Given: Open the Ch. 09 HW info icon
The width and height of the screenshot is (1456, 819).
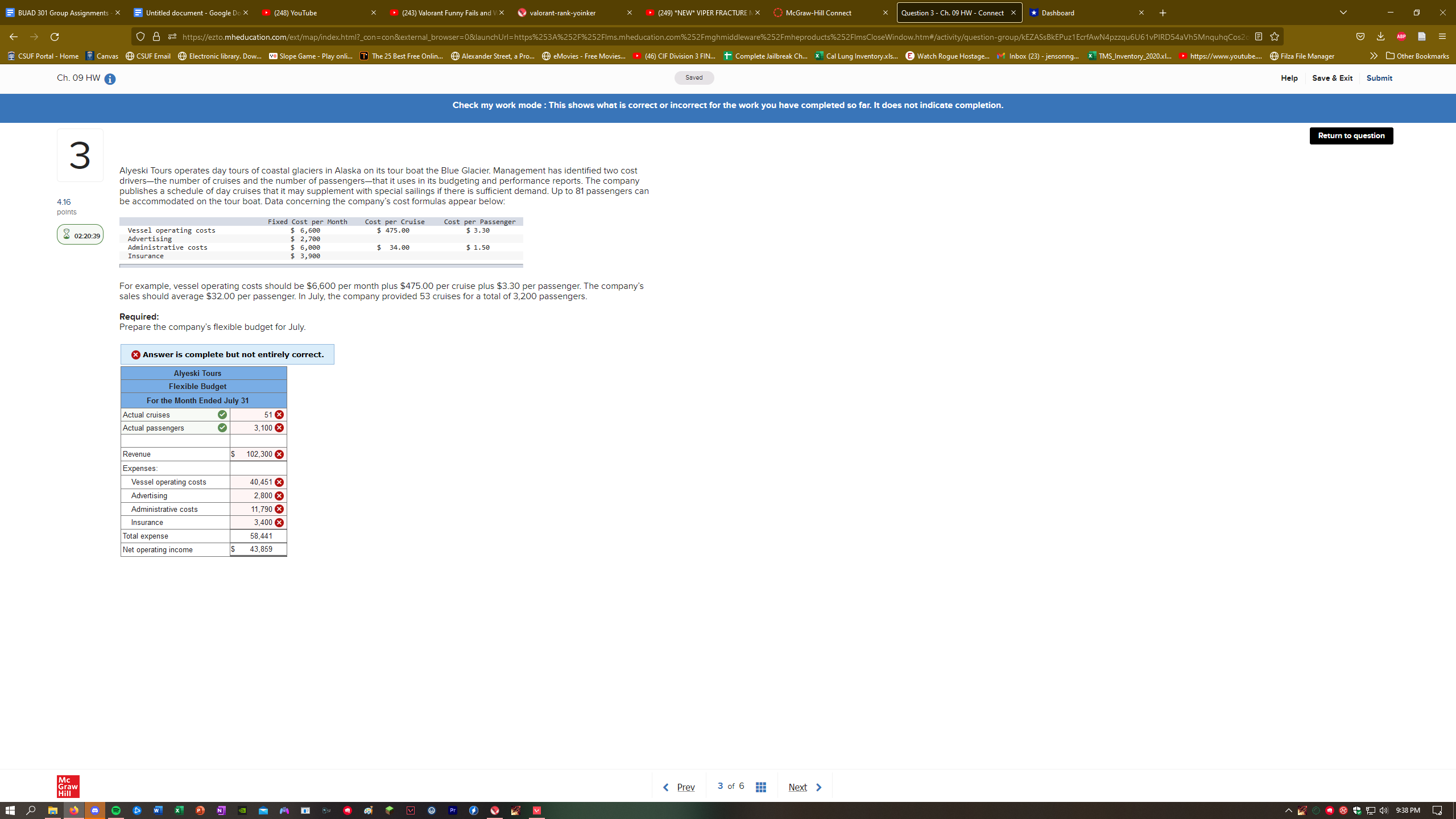Looking at the screenshot, I should [x=109, y=80].
